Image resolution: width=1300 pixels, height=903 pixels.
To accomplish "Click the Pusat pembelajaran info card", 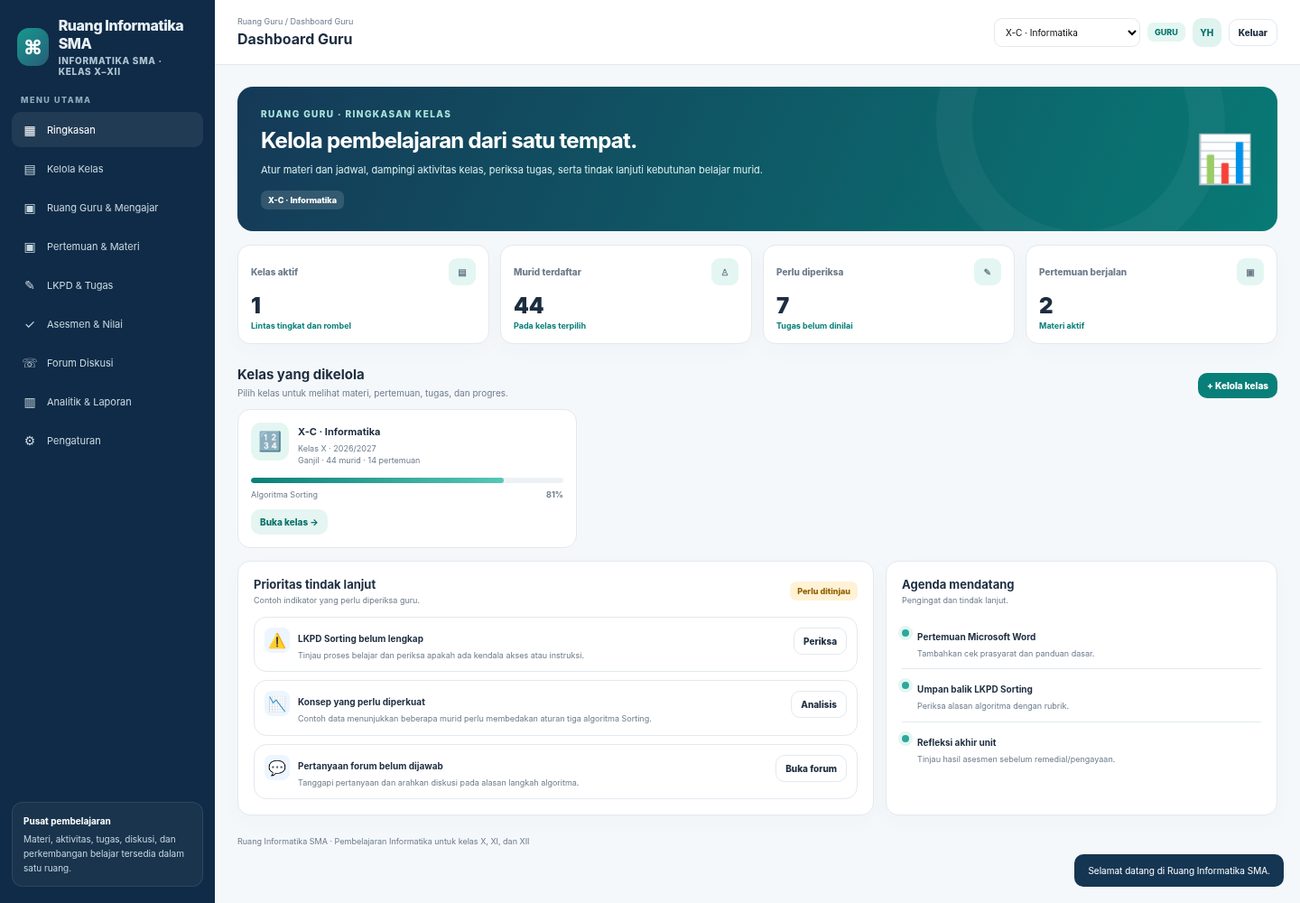I will click(x=107, y=844).
